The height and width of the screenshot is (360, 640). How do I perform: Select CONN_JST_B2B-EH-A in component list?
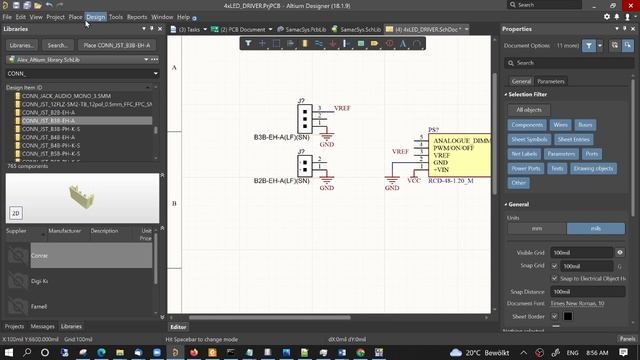48,112
